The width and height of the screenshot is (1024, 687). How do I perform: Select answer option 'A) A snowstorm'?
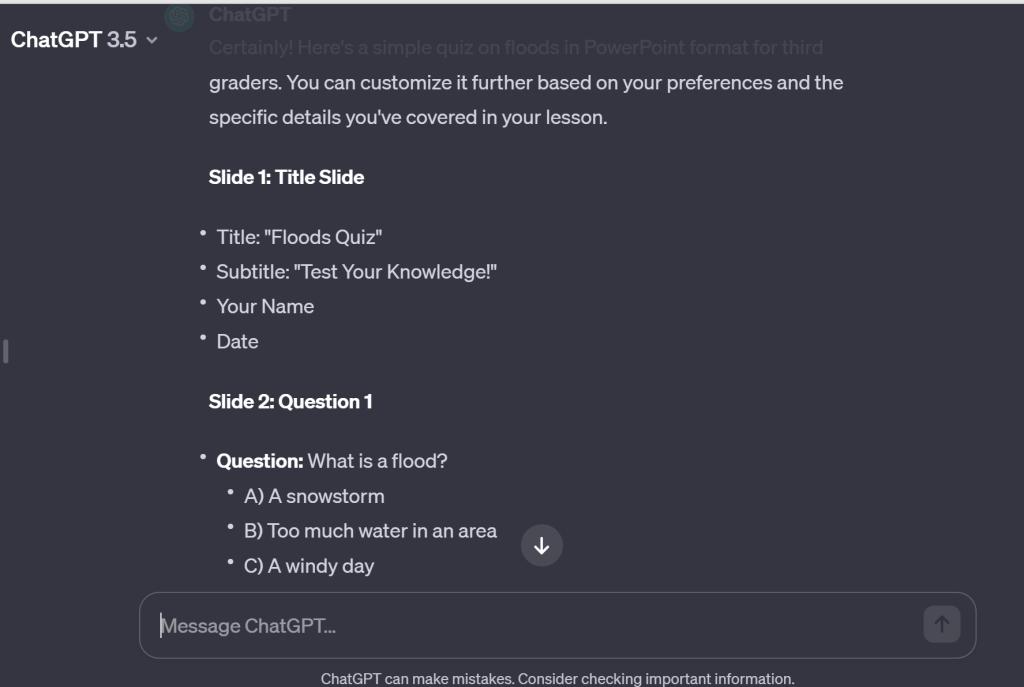point(314,496)
